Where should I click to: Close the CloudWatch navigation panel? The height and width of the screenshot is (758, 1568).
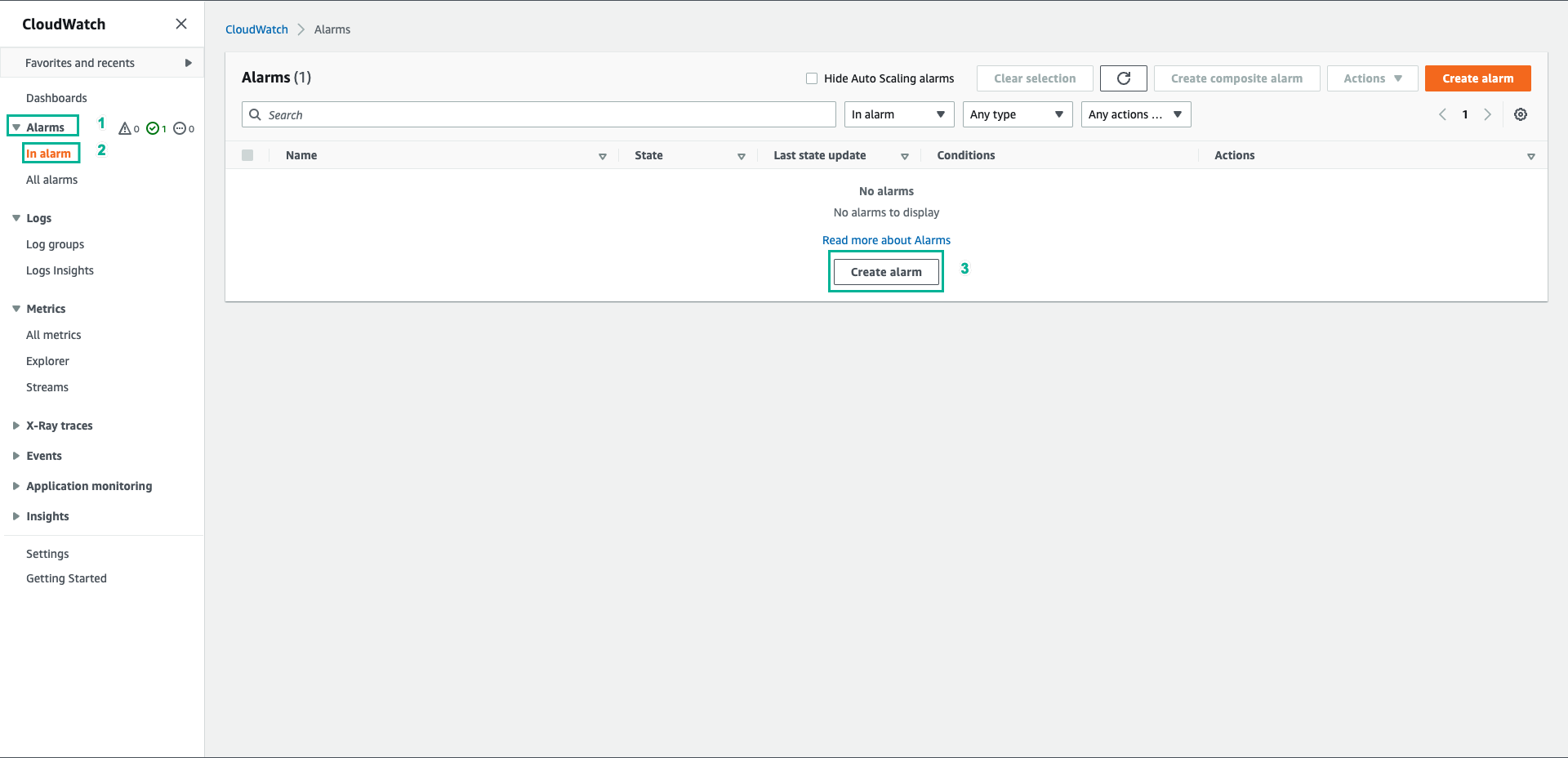coord(181,24)
